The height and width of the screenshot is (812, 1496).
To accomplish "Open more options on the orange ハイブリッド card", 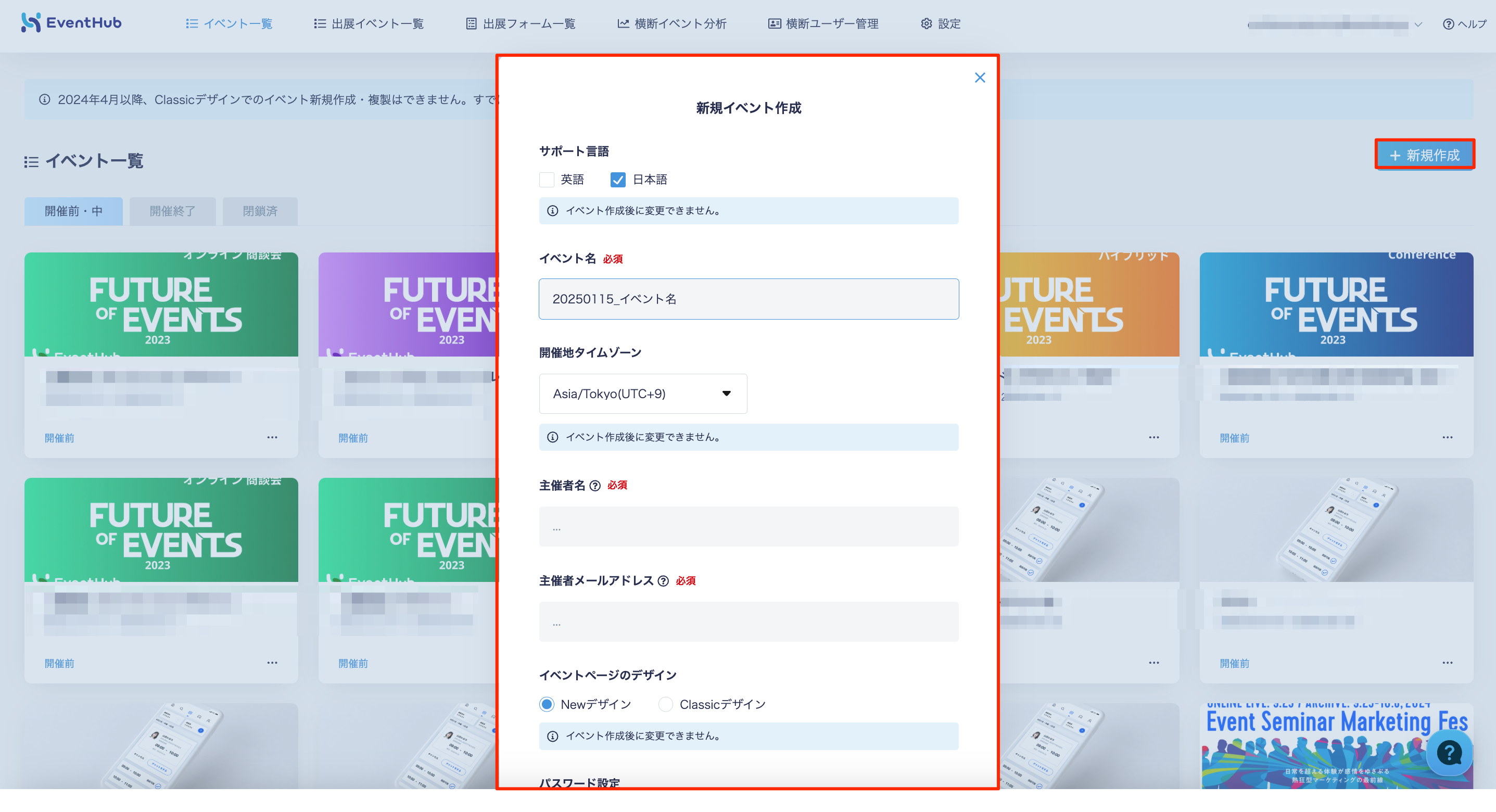I will pos(1153,437).
